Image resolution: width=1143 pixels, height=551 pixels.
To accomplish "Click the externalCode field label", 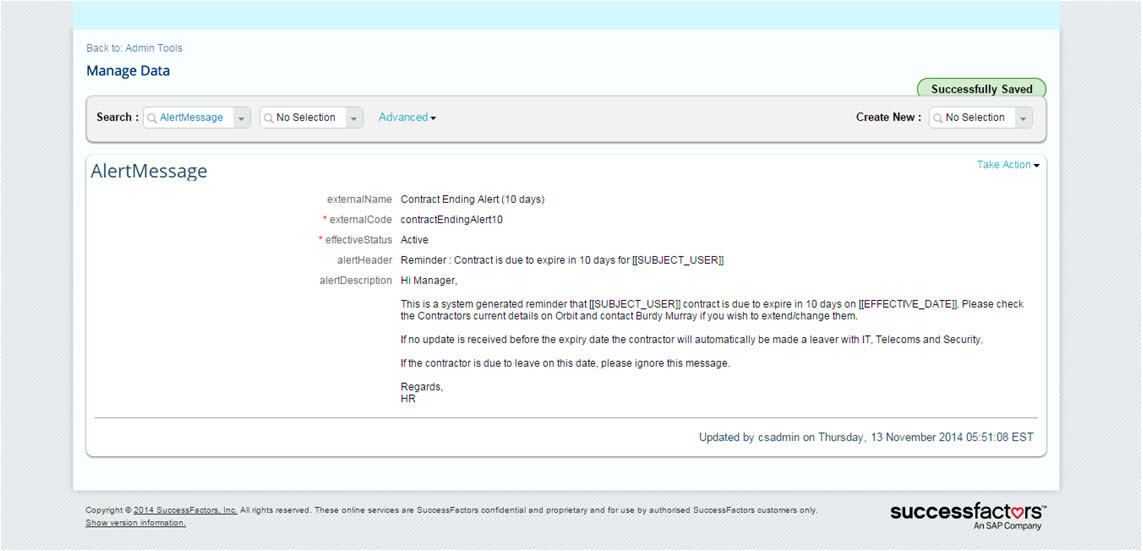I will click(361, 219).
